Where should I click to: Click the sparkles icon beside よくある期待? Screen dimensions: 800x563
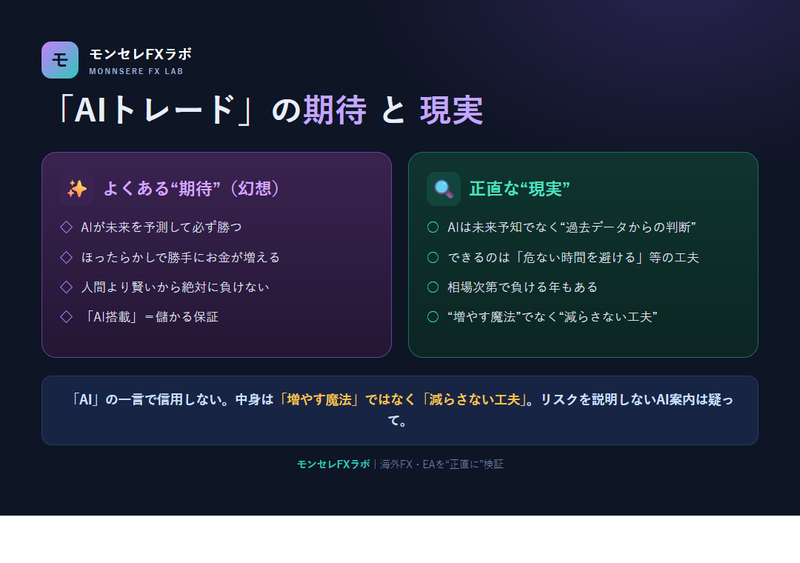77,189
